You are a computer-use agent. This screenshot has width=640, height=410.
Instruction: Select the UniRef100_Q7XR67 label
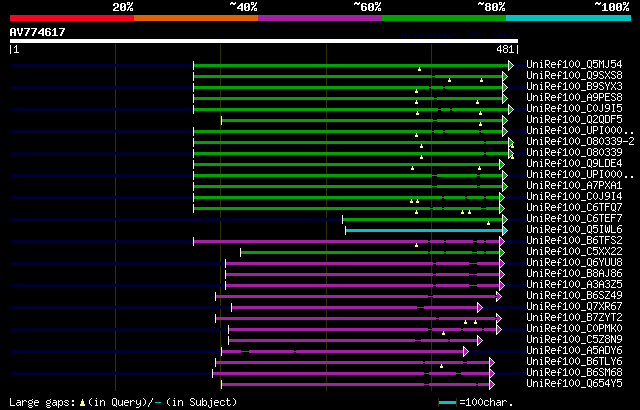(574, 307)
